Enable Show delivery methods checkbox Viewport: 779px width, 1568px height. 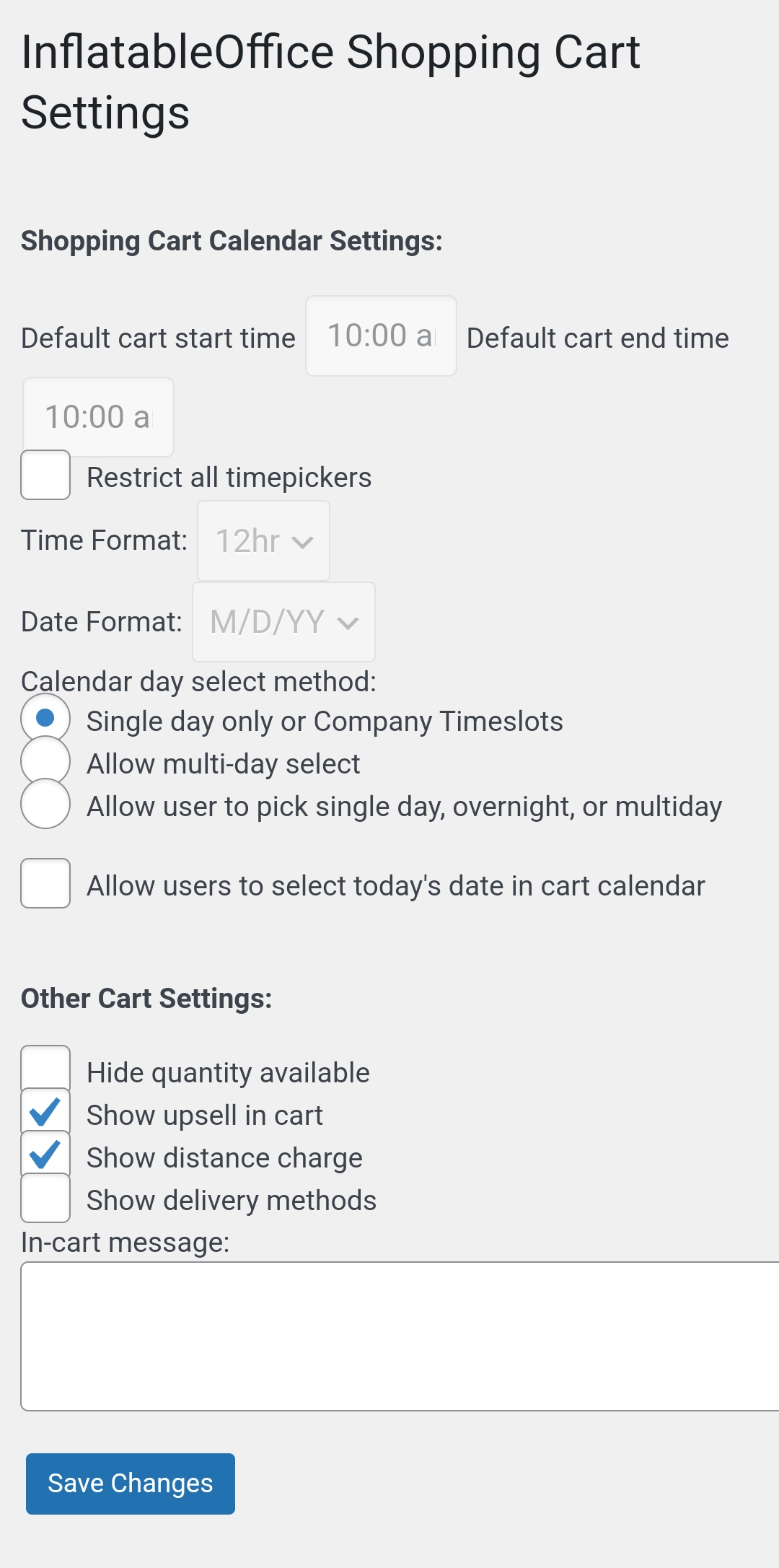(x=45, y=1198)
